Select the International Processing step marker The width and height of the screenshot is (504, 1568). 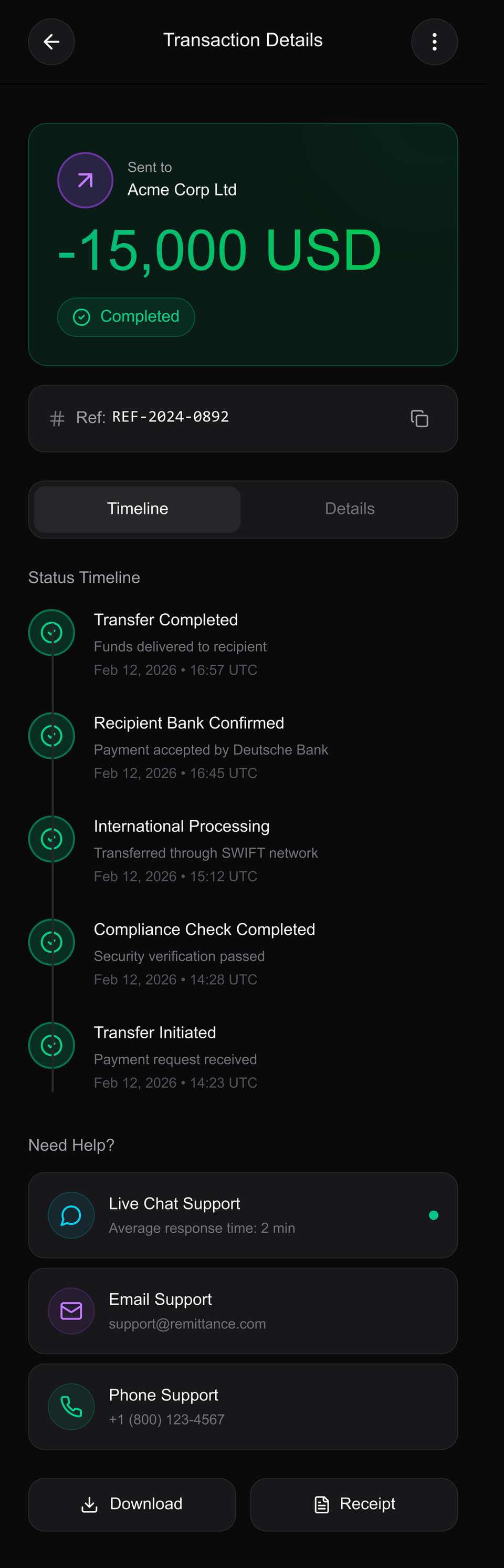pyautogui.click(x=51, y=839)
